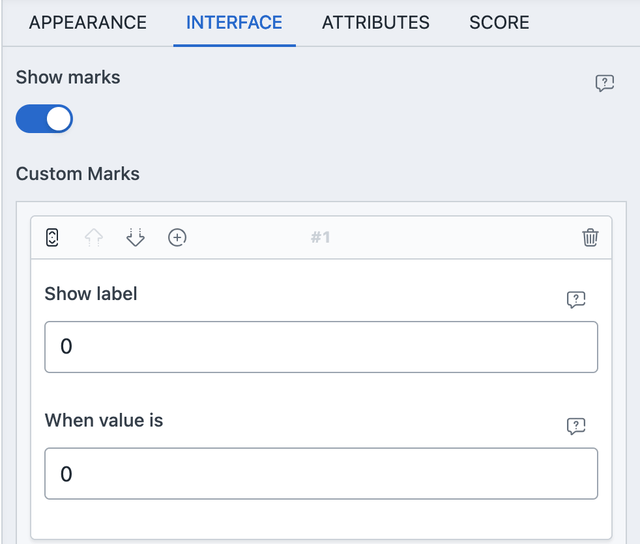This screenshot has width=640, height=544.
Task: Select the Interface tab
Action: coord(234,22)
